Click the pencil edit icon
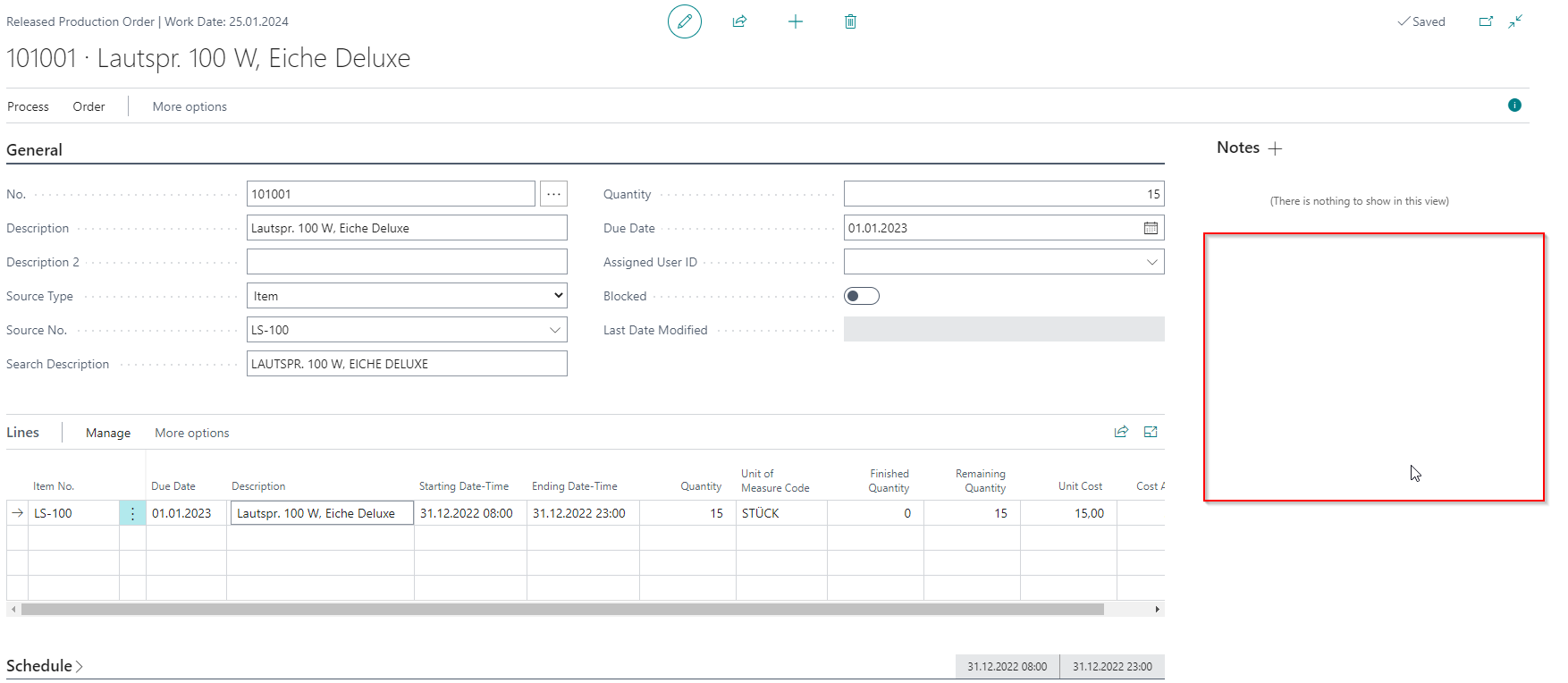 click(685, 21)
